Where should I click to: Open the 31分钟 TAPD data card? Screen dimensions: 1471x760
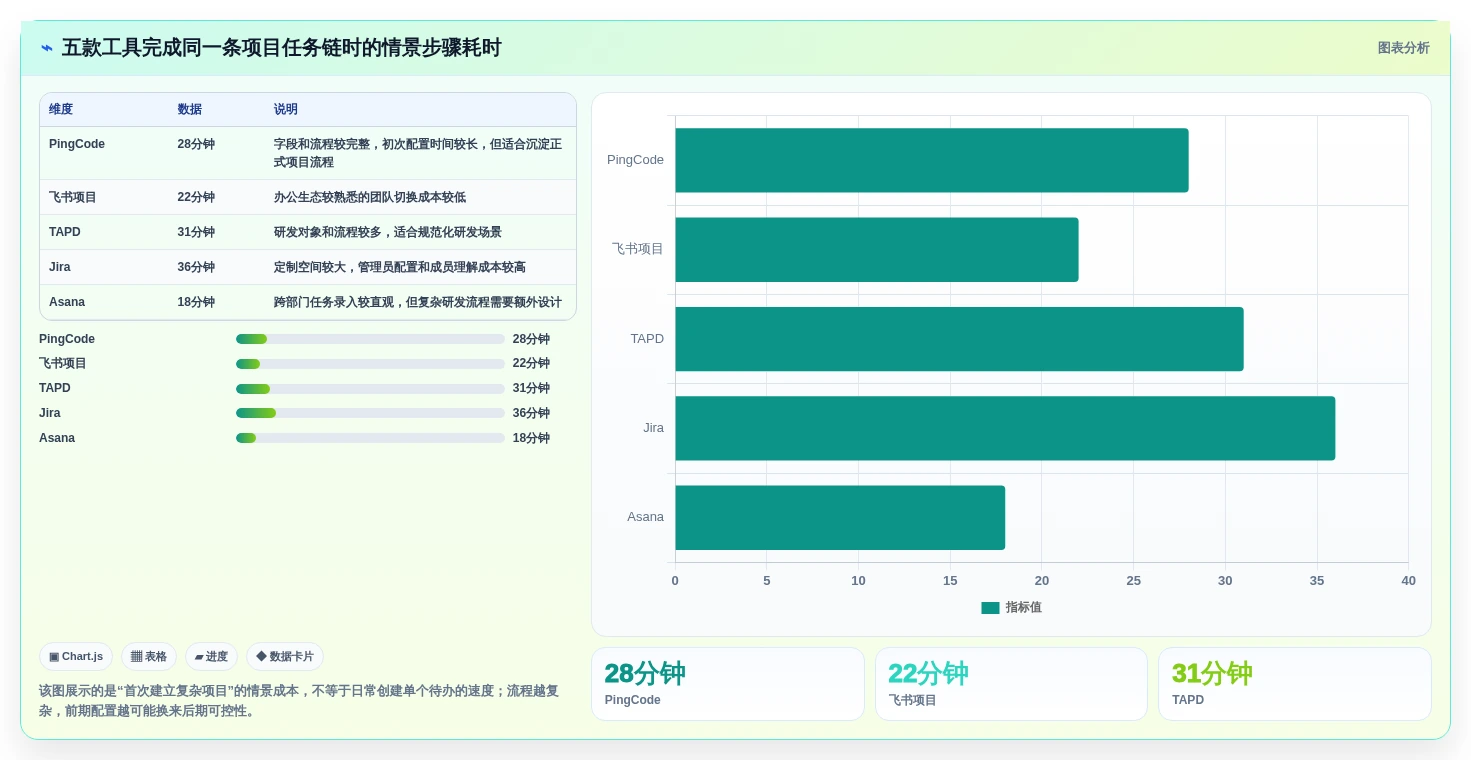[x=1295, y=684]
